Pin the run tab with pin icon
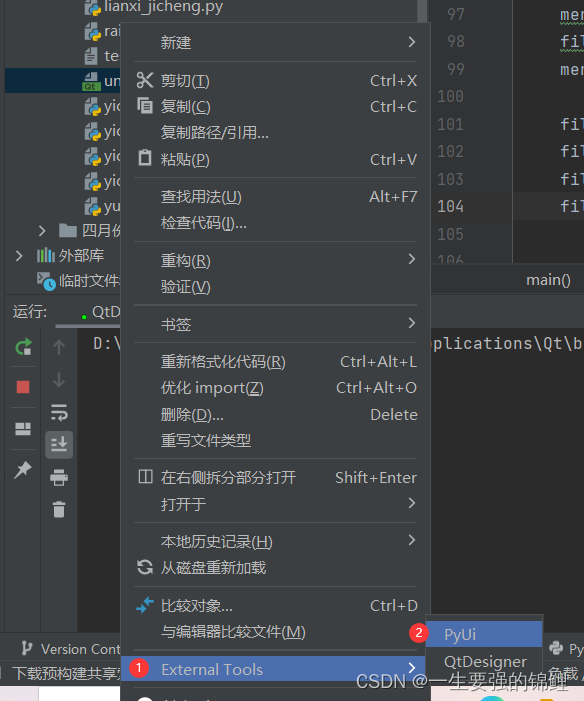The image size is (584, 701). click(23, 469)
